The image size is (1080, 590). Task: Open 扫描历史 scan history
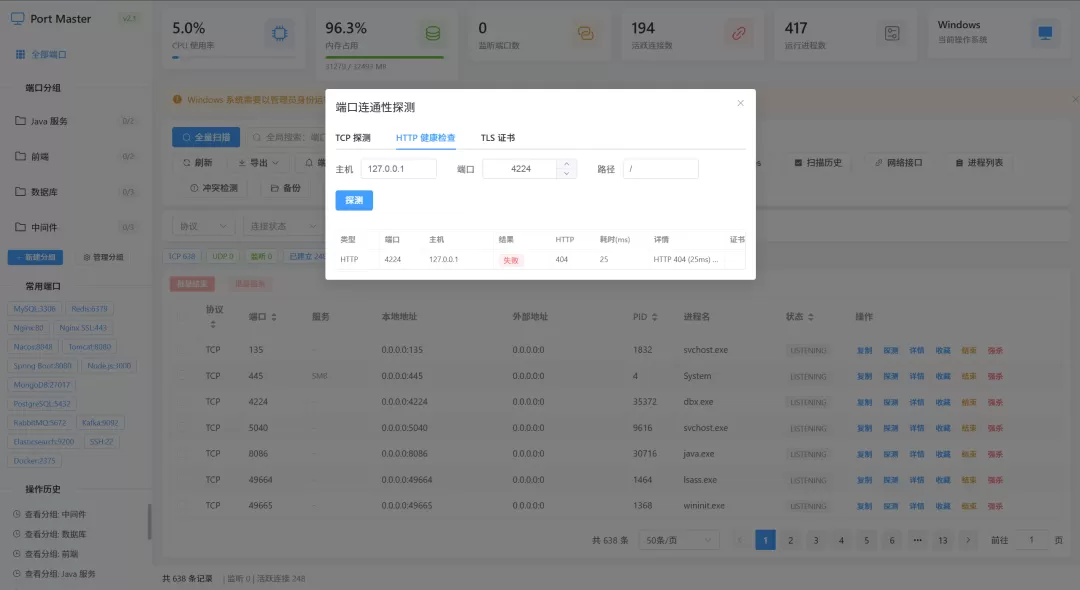818,163
